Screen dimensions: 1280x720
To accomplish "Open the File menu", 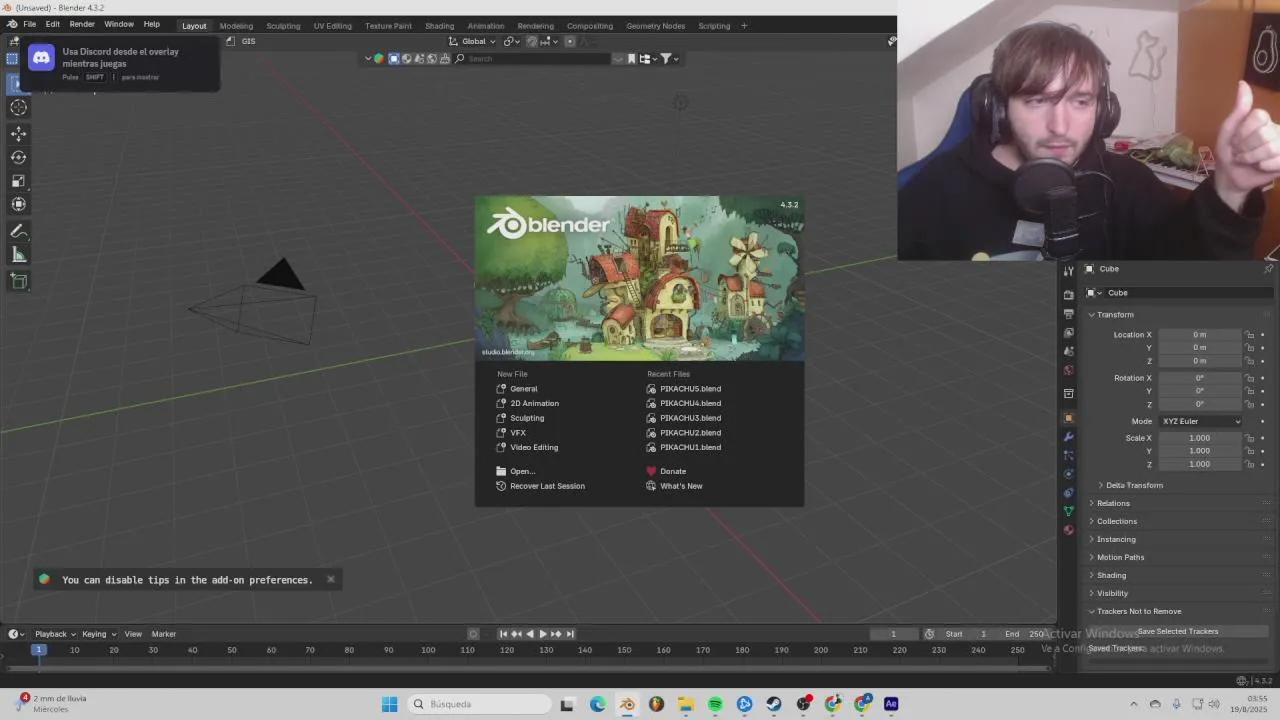I will [30, 24].
